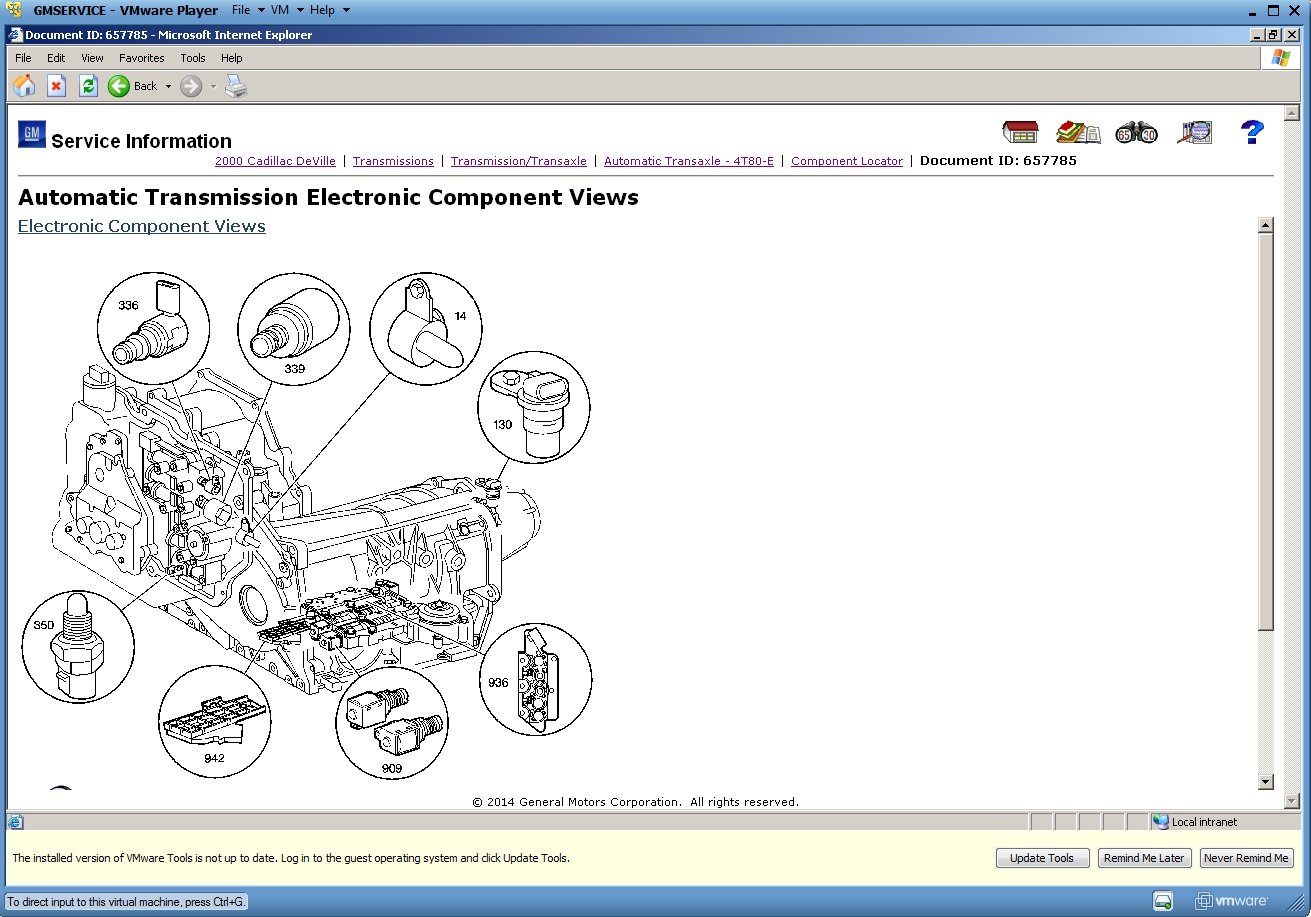The height and width of the screenshot is (917, 1311).
Task: Open the Back button history dropdown arrow
Action: pyautogui.click(x=168, y=87)
